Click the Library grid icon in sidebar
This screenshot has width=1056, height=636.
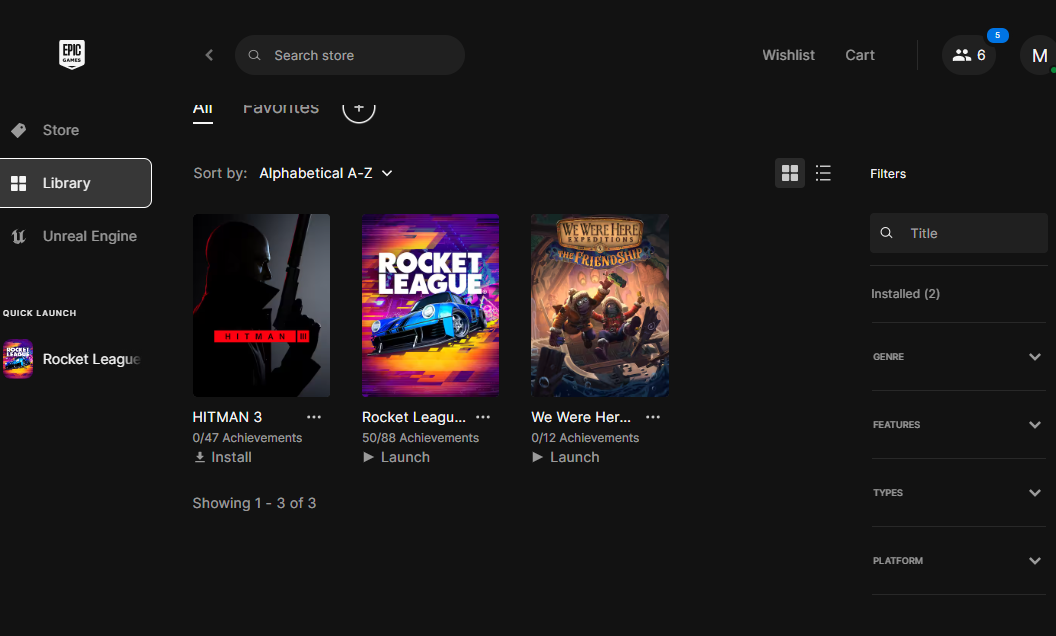[x=19, y=183]
